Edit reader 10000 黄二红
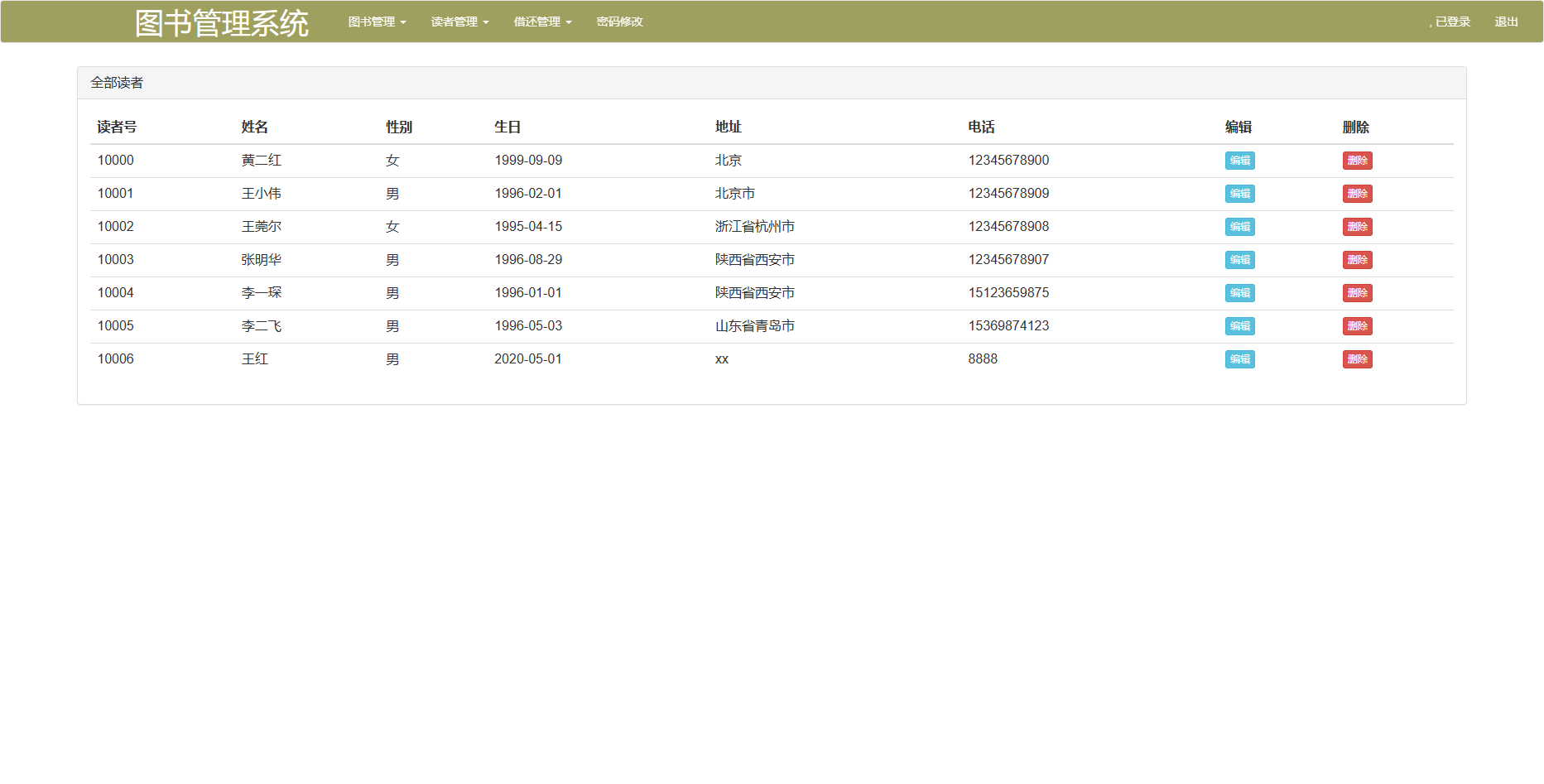The width and height of the screenshot is (1544, 784). (1239, 161)
